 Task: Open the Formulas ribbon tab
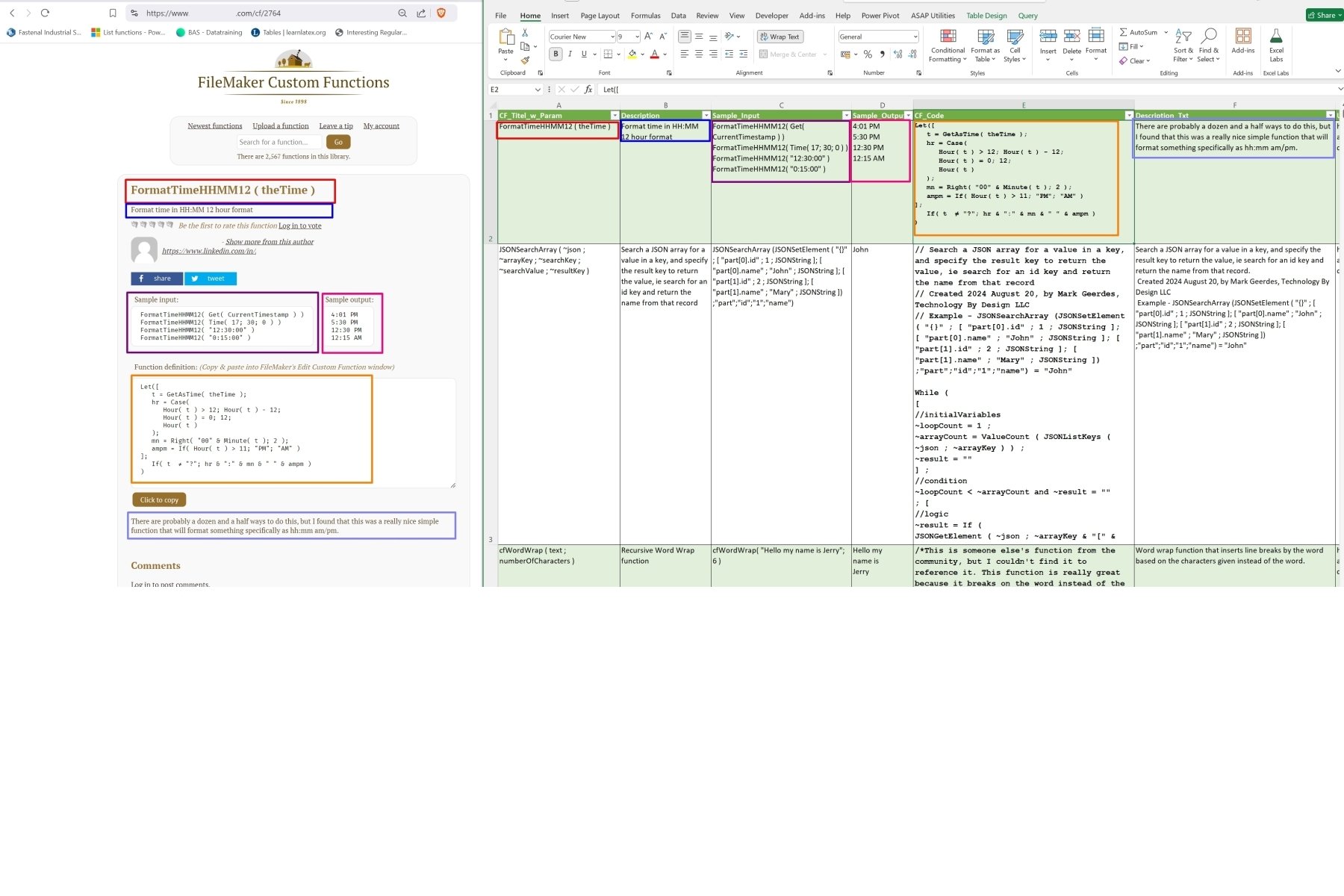pyautogui.click(x=645, y=16)
